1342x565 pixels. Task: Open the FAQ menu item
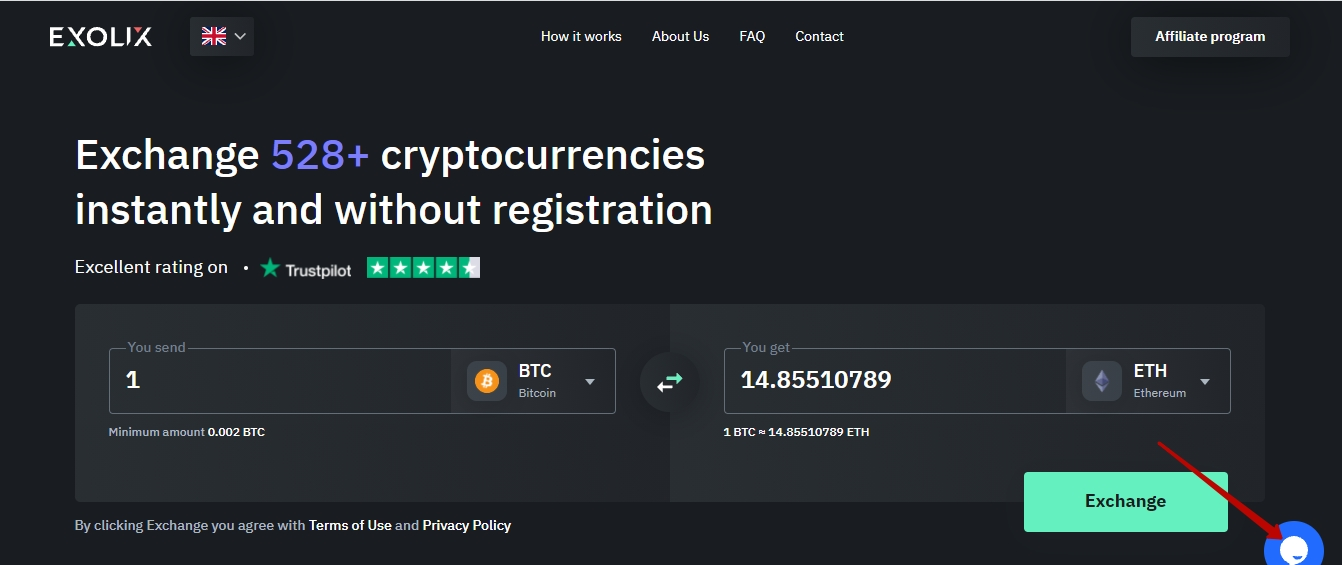click(752, 36)
